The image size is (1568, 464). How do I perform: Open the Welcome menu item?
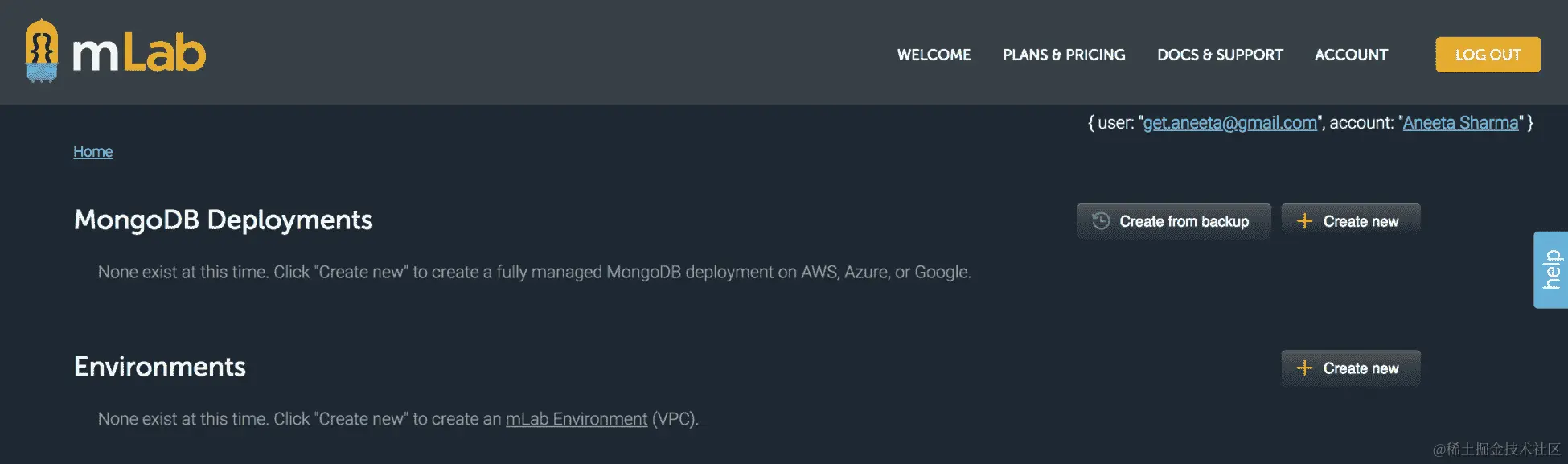[x=934, y=55]
